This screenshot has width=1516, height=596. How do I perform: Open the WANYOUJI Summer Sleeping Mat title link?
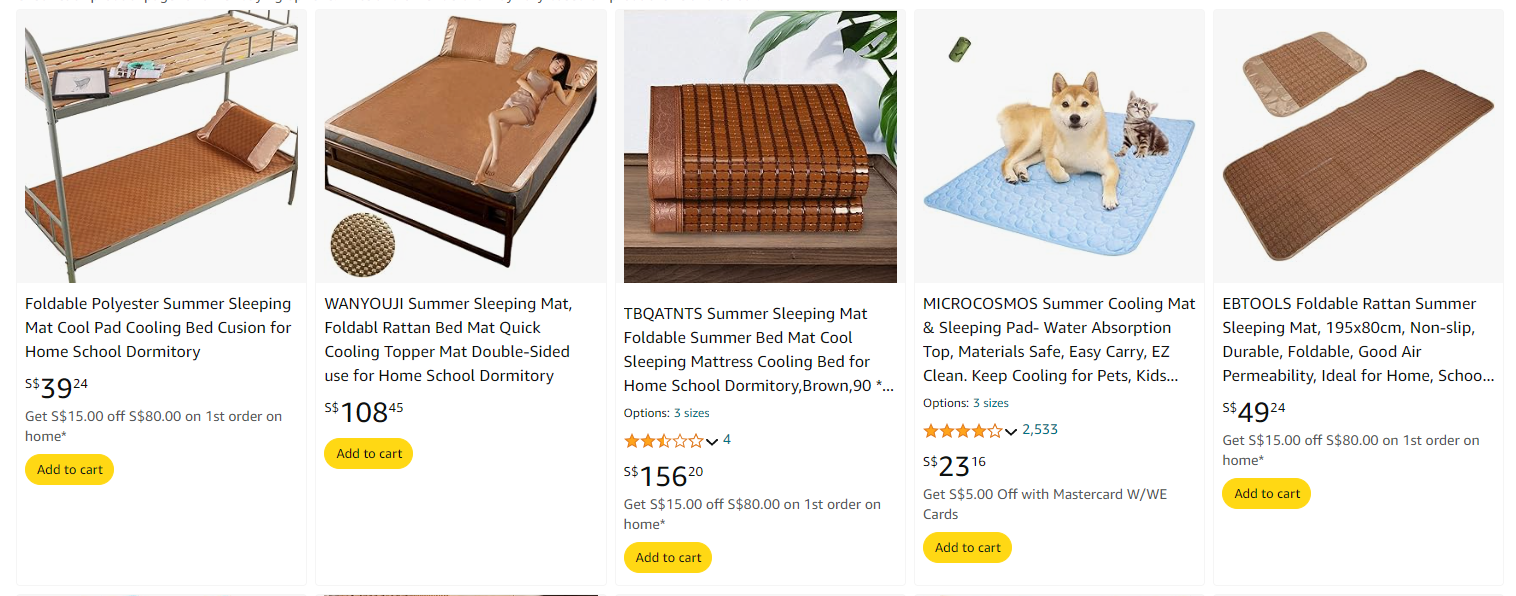tap(449, 340)
